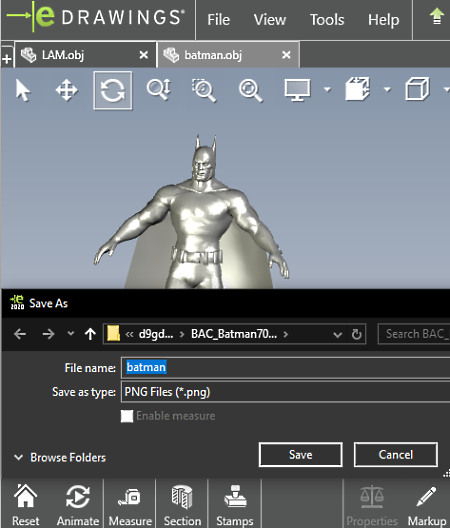Click the BAC_Batman70... breadcrumb folder
The height and width of the screenshot is (528, 450).
click(234, 334)
